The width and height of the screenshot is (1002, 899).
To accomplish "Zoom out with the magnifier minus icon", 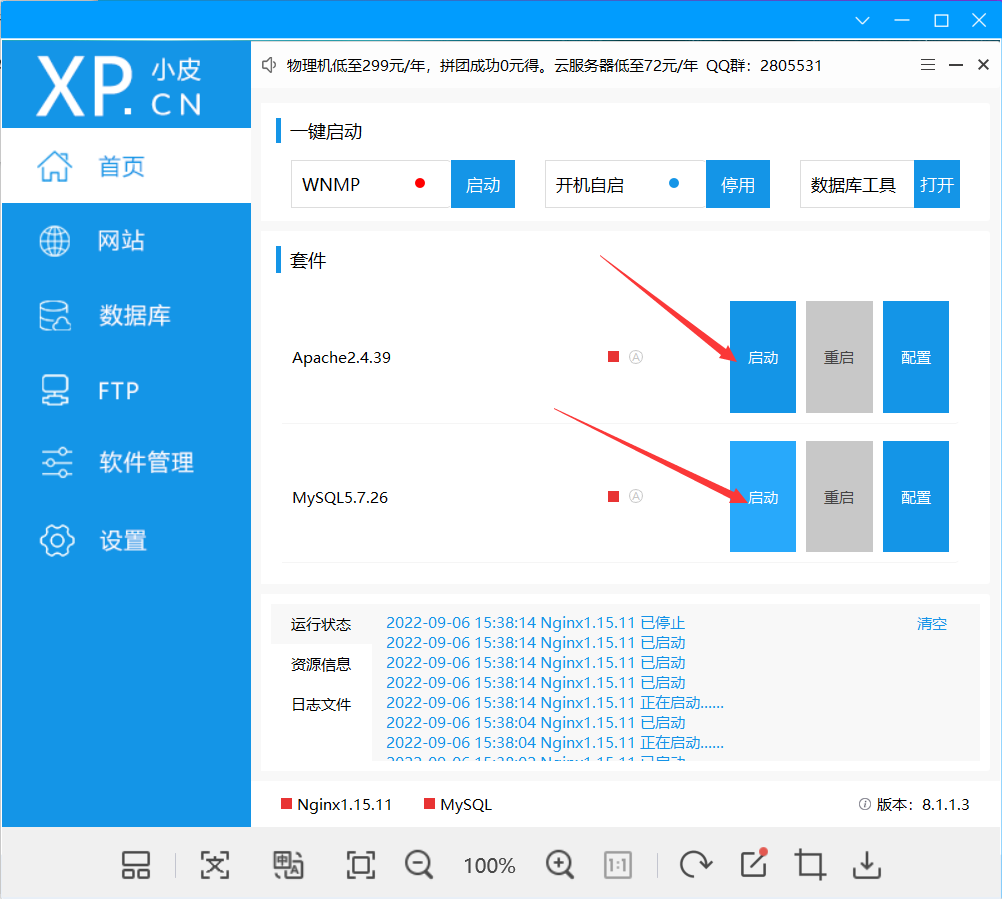I will pyautogui.click(x=419, y=865).
